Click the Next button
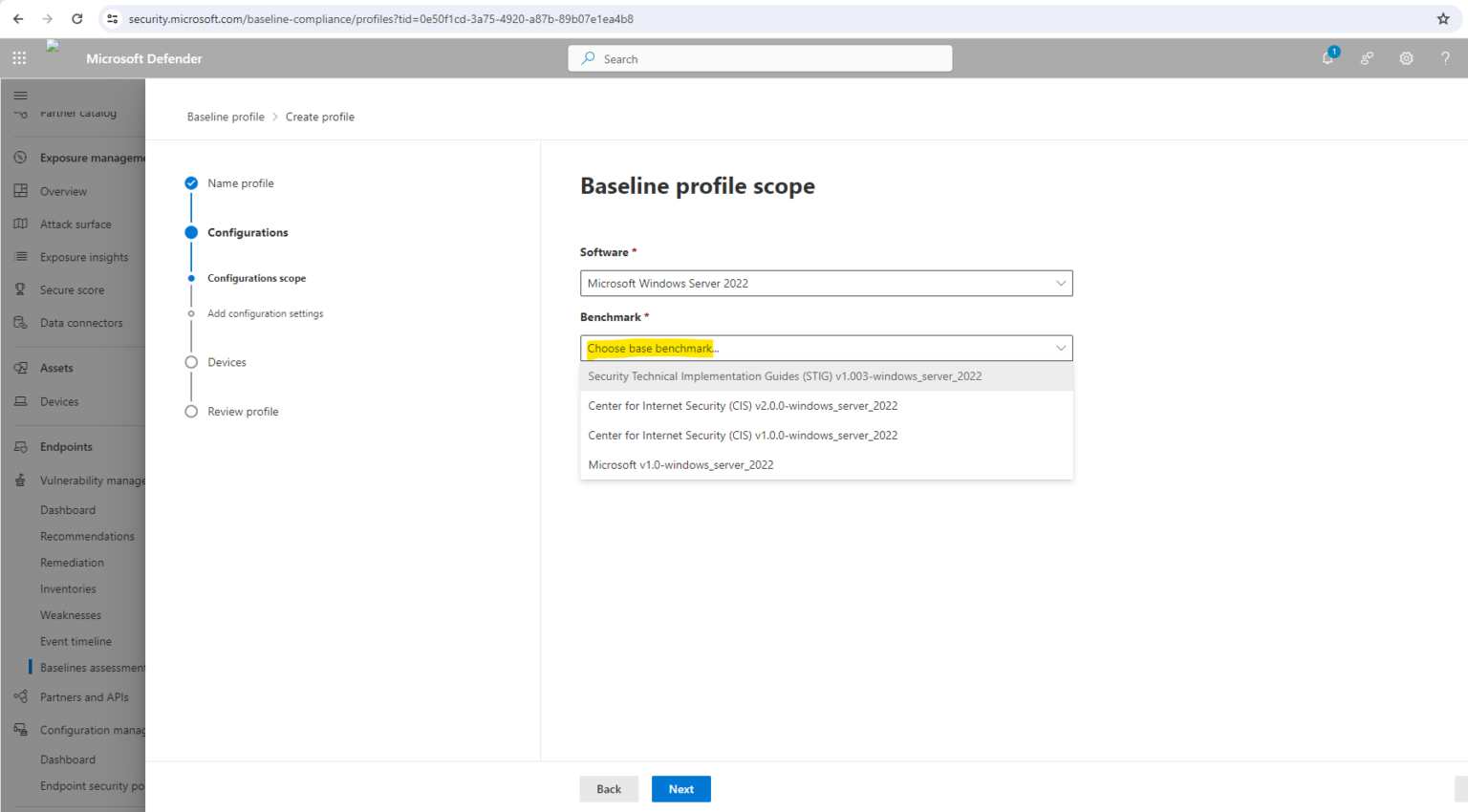 click(x=680, y=789)
